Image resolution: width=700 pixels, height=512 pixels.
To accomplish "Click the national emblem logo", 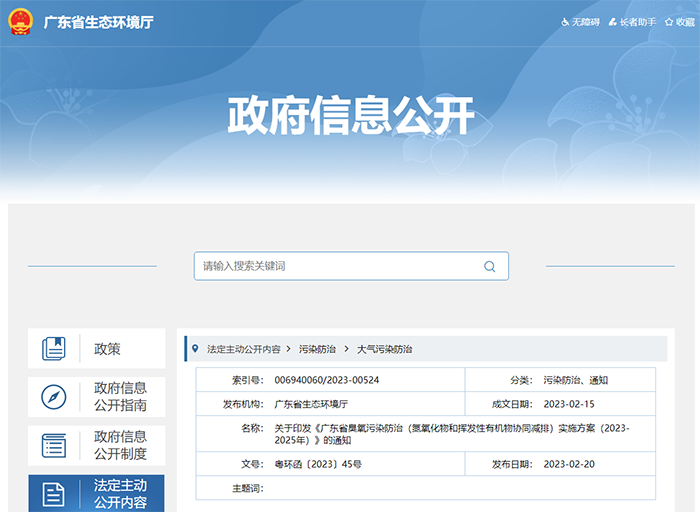I will pos(20,22).
